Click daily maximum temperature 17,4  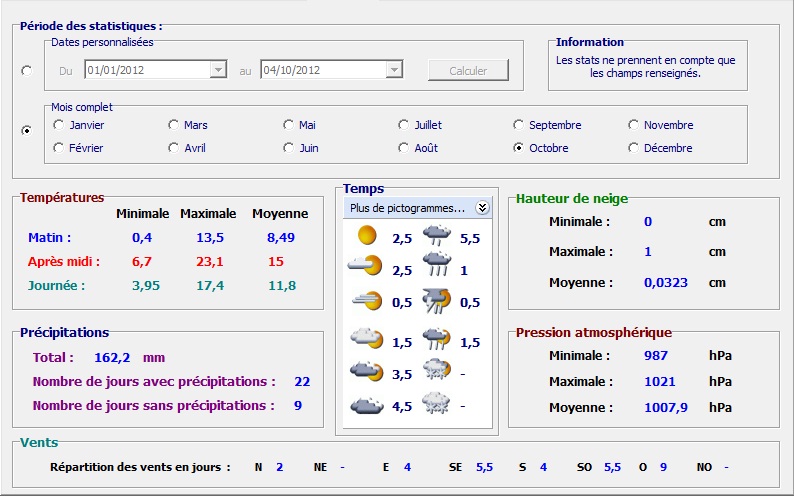click(x=210, y=285)
